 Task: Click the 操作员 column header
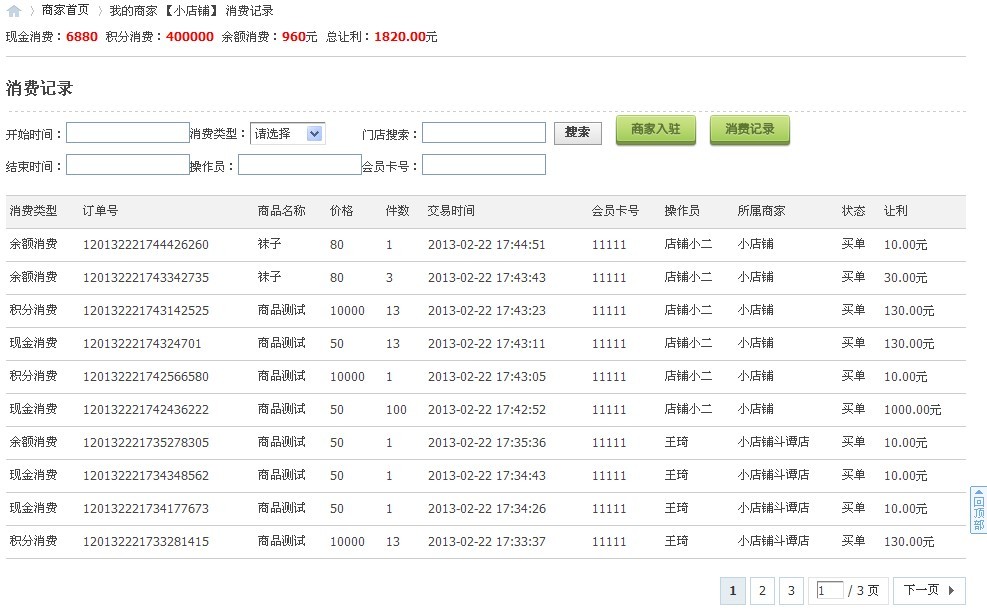[x=682, y=211]
